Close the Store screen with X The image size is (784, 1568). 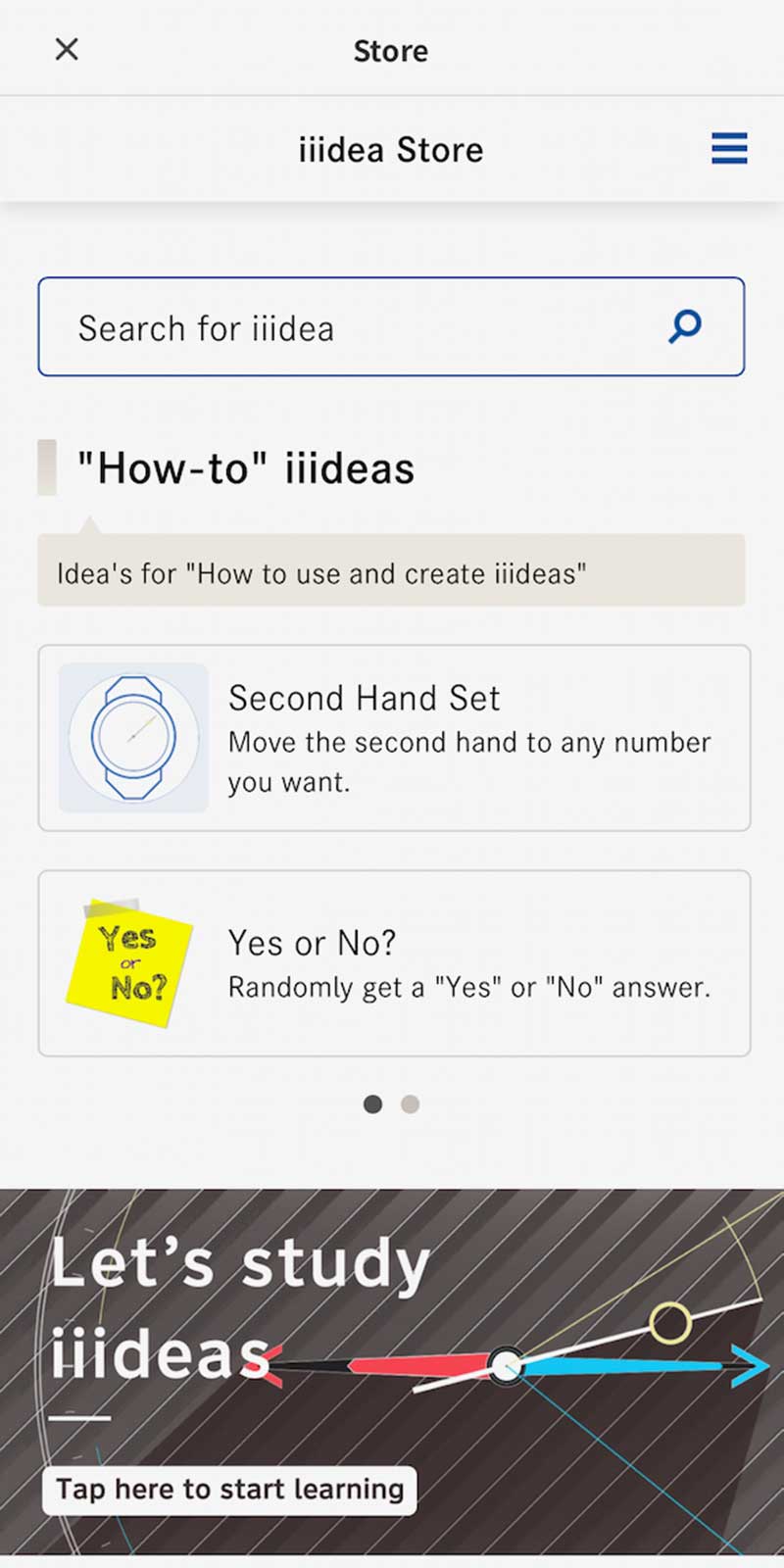coord(67,49)
